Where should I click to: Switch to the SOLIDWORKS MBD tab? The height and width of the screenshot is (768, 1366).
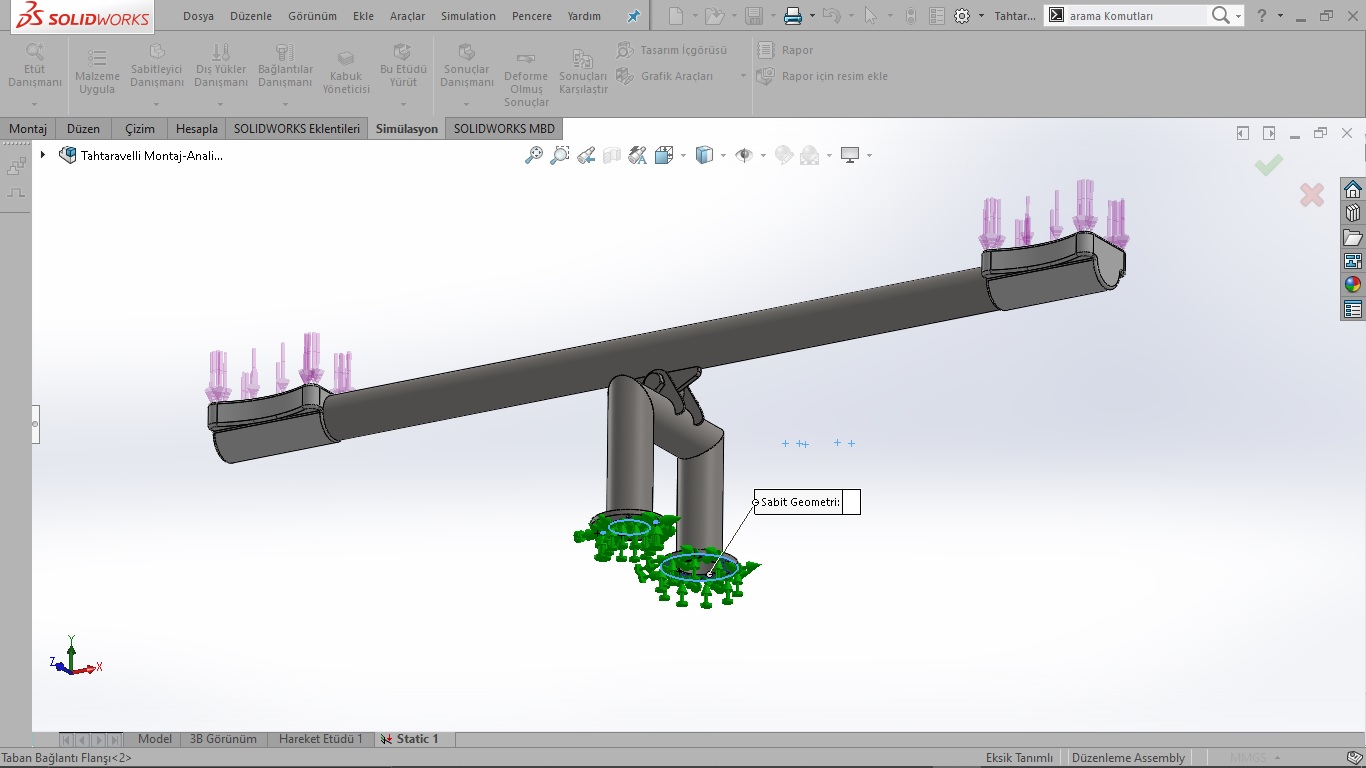pyautogui.click(x=503, y=129)
